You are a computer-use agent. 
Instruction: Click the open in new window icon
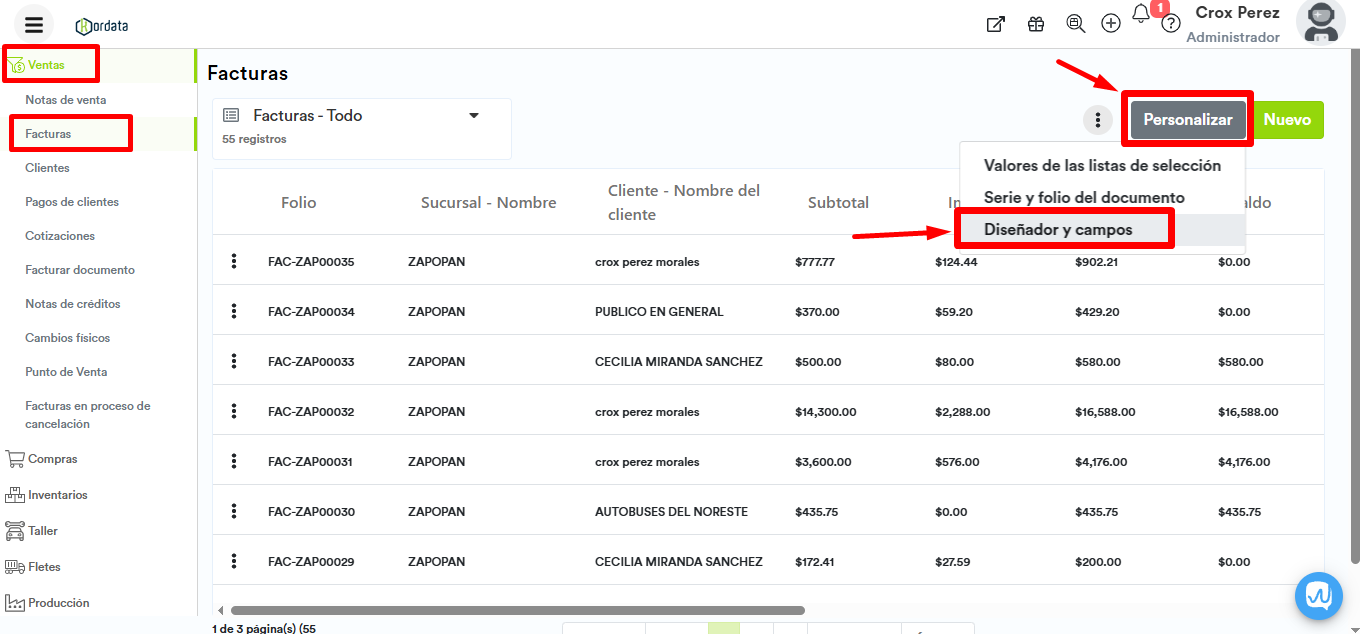[995, 24]
